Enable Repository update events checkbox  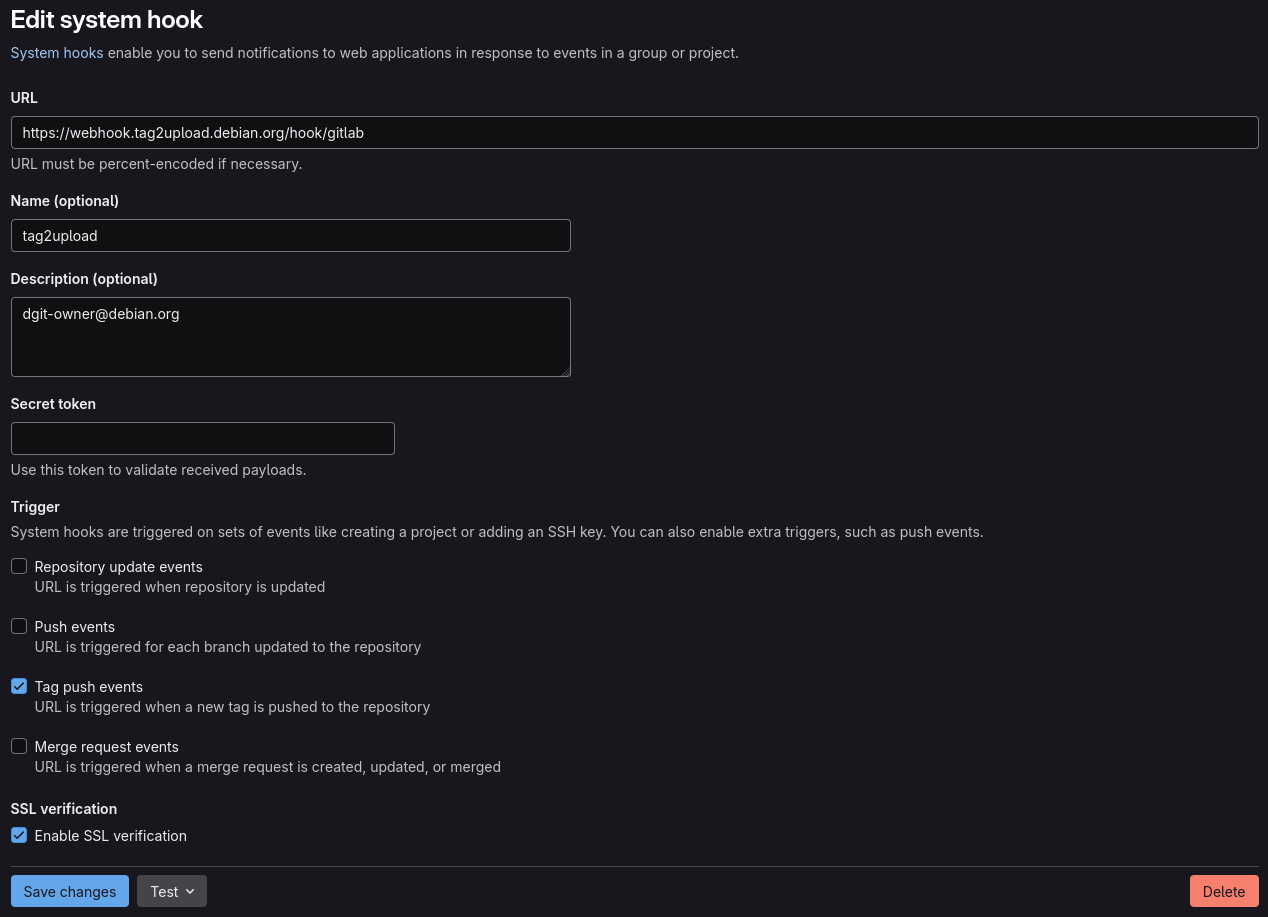pos(19,566)
